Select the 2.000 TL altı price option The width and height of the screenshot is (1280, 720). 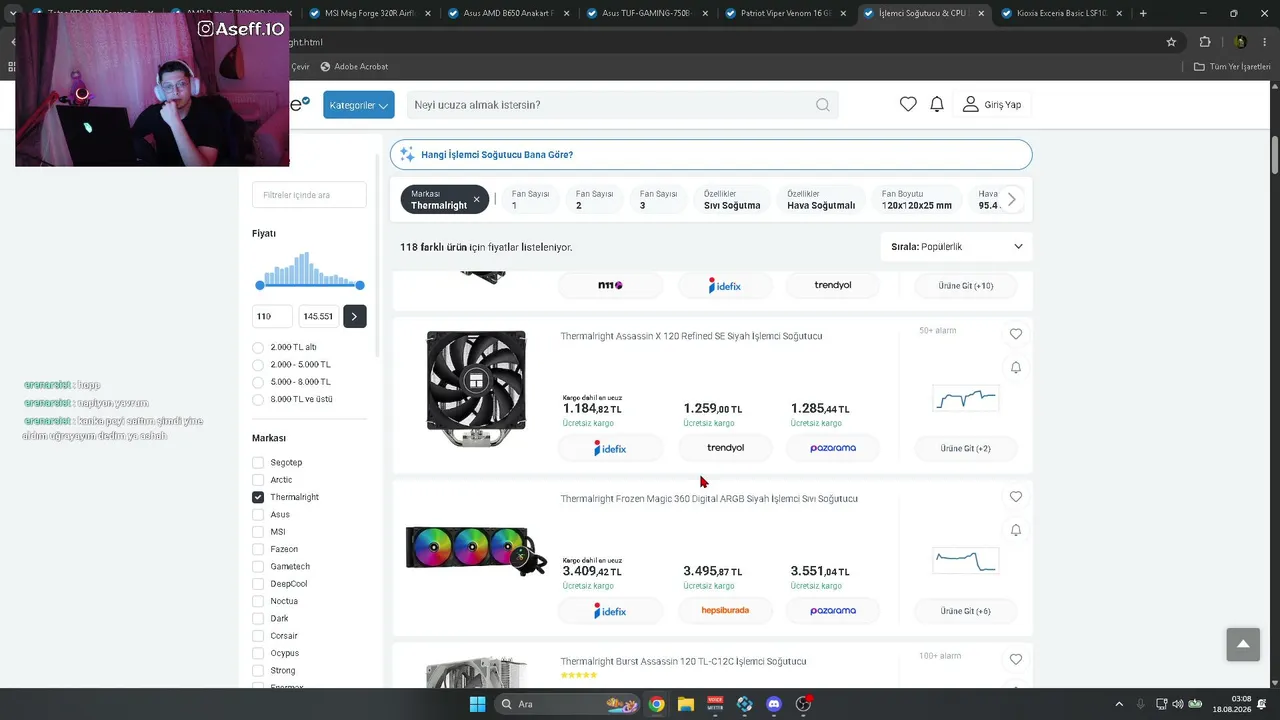258,348
